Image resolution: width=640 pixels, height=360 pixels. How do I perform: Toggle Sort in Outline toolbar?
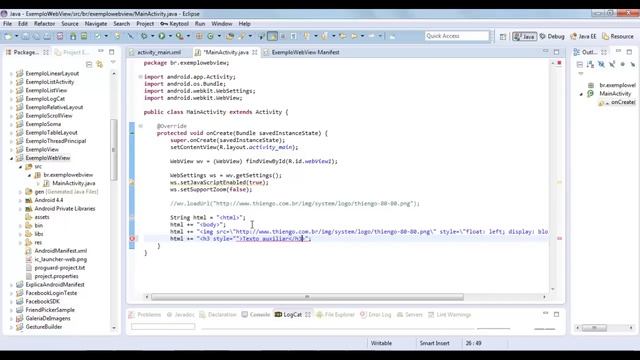(590, 64)
